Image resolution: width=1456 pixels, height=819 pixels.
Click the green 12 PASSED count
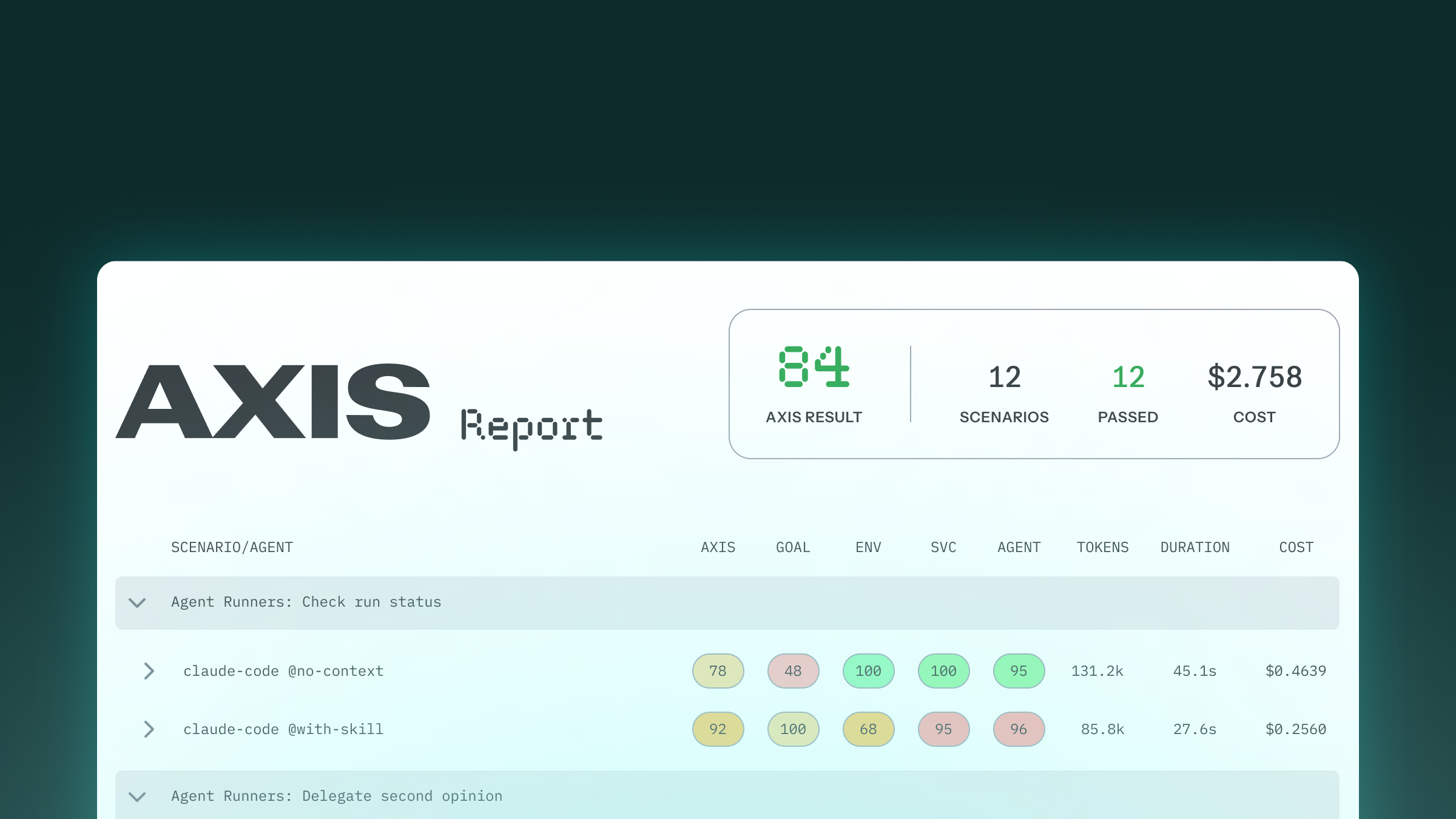(1128, 377)
